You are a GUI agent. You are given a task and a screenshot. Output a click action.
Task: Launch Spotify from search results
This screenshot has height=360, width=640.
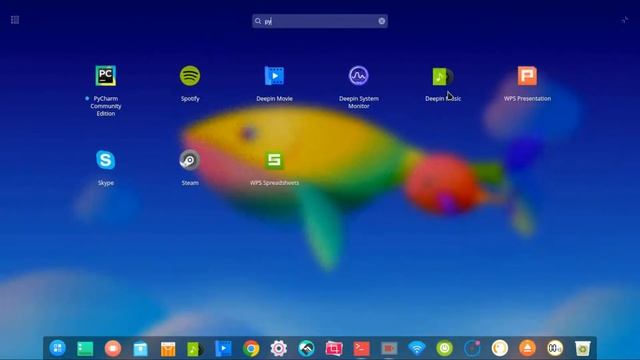coord(190,76)
